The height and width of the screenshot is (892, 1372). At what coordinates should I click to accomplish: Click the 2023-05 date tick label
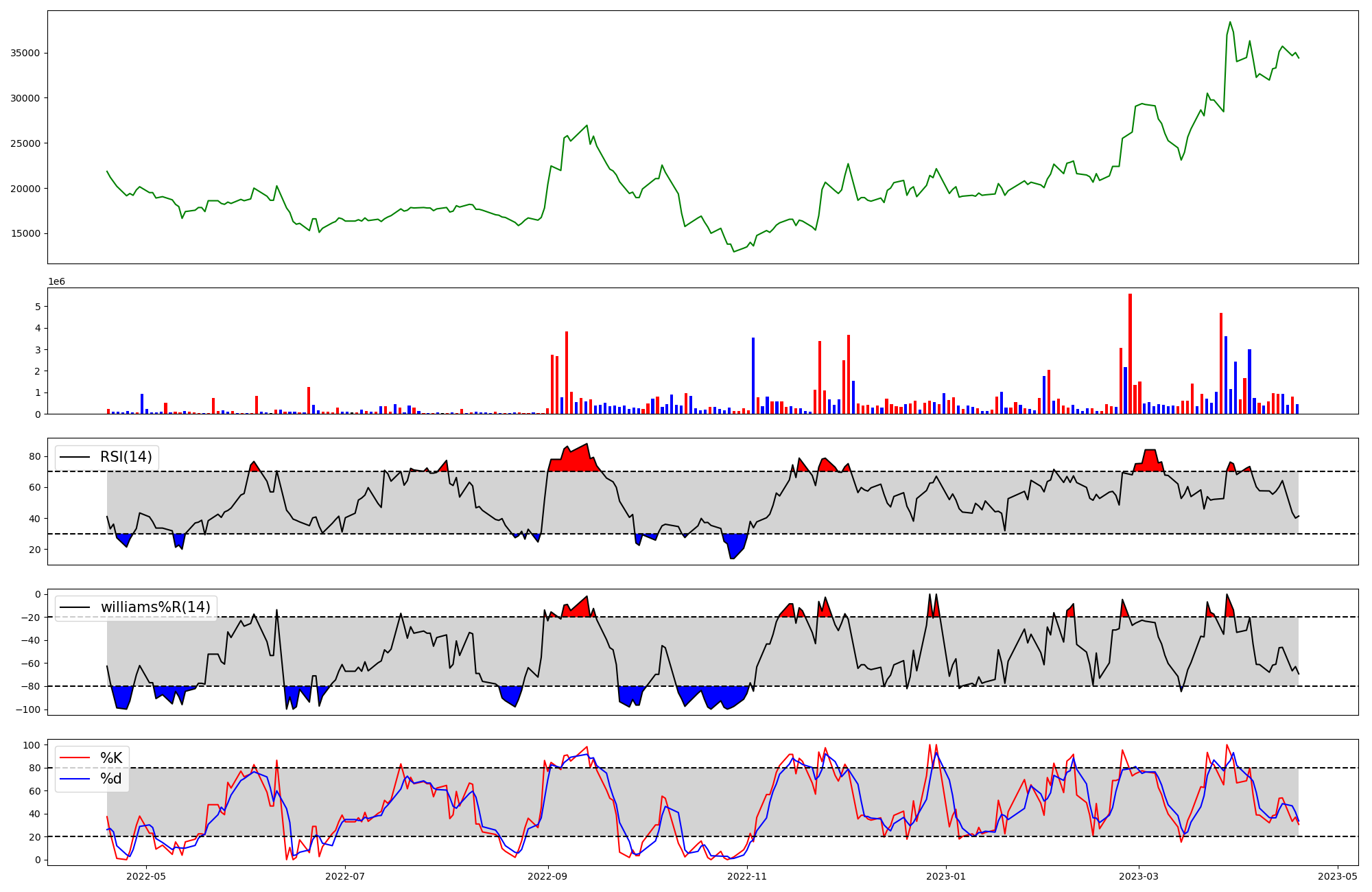pos(1338,876)
